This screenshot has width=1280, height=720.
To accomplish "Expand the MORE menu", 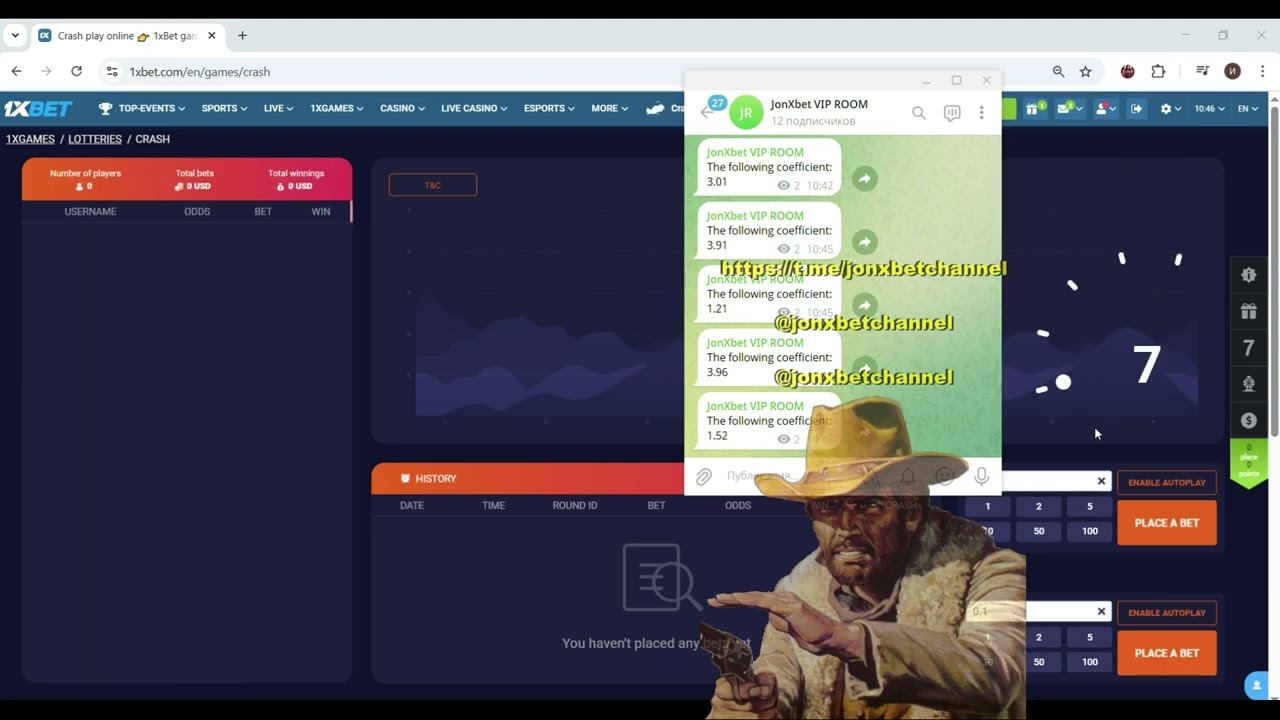I will click(609, 108).
